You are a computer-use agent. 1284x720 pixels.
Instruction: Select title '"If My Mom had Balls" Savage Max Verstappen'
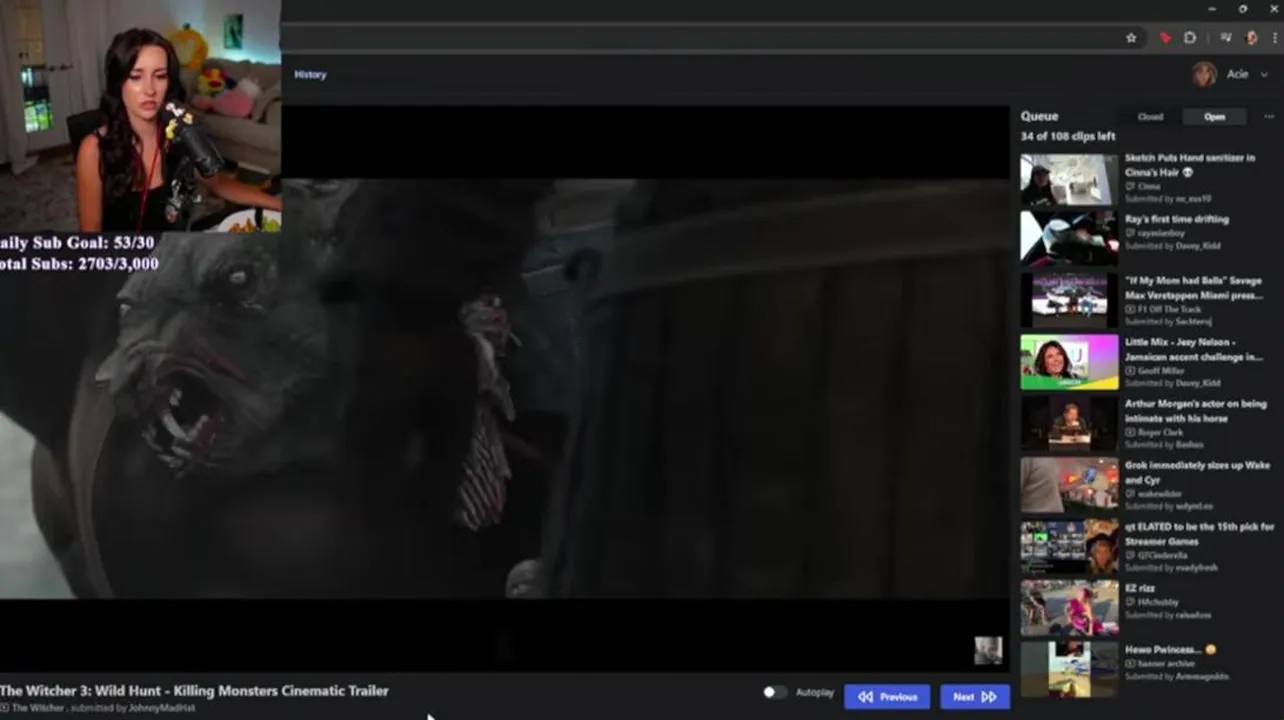(1194, 288)
